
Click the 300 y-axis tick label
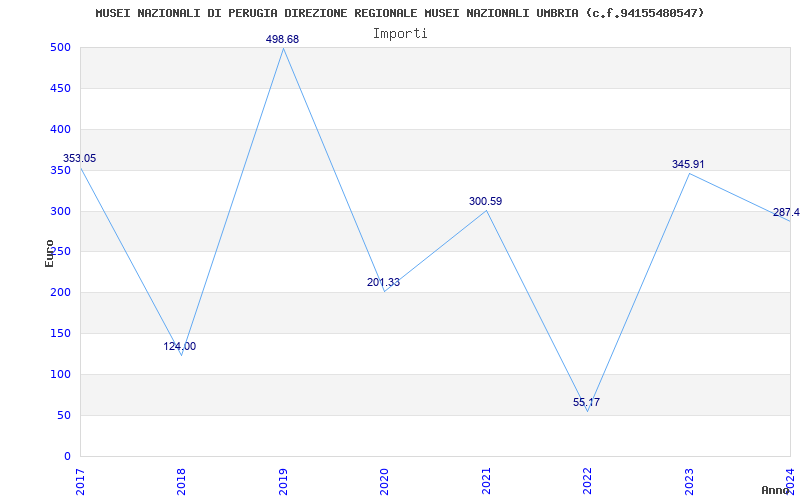60,211
